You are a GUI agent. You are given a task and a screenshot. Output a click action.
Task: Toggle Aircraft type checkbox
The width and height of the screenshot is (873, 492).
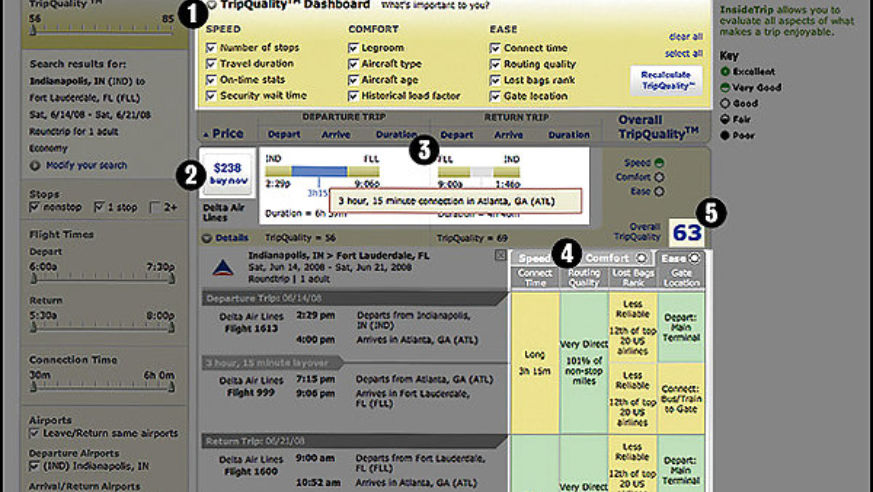(353, 64)
